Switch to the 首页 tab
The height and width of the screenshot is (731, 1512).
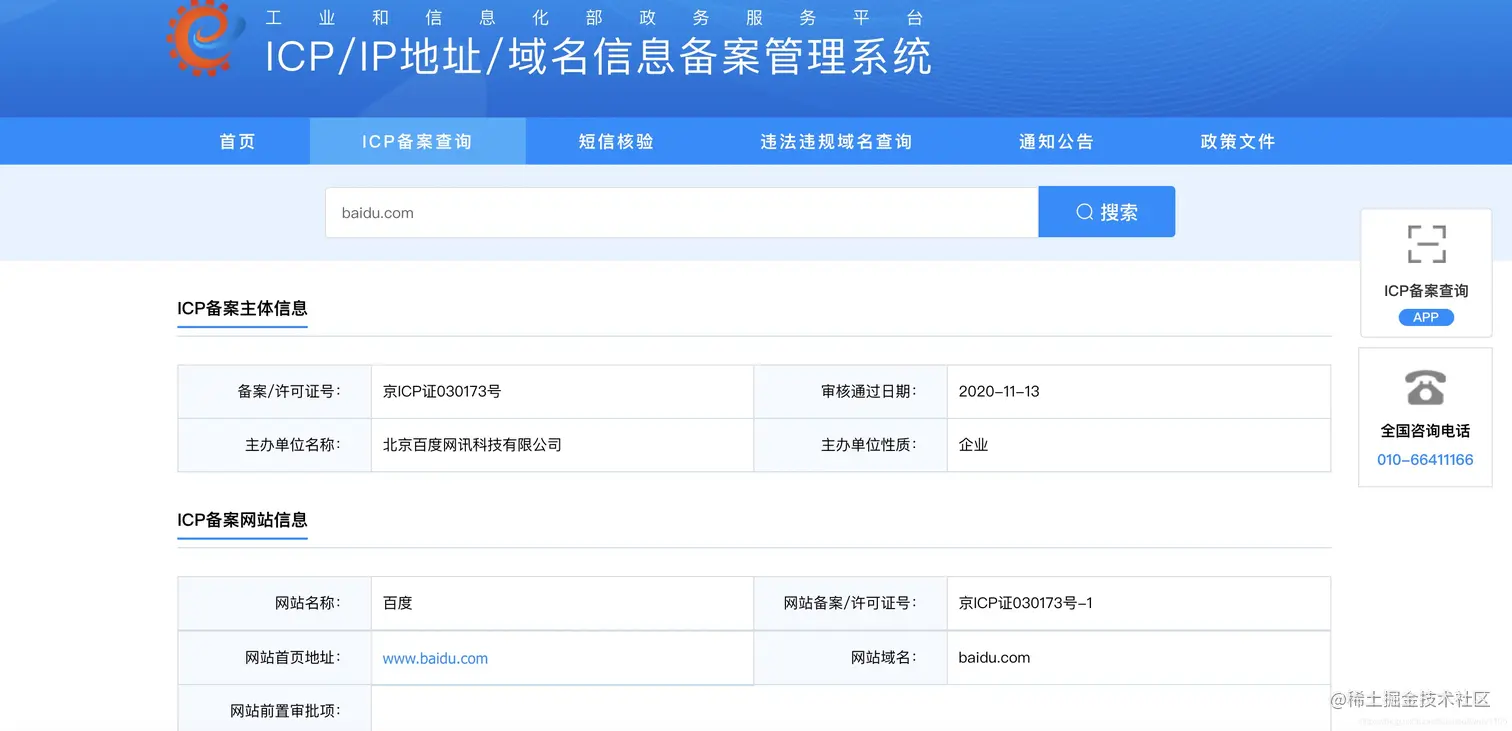[236, 141]
